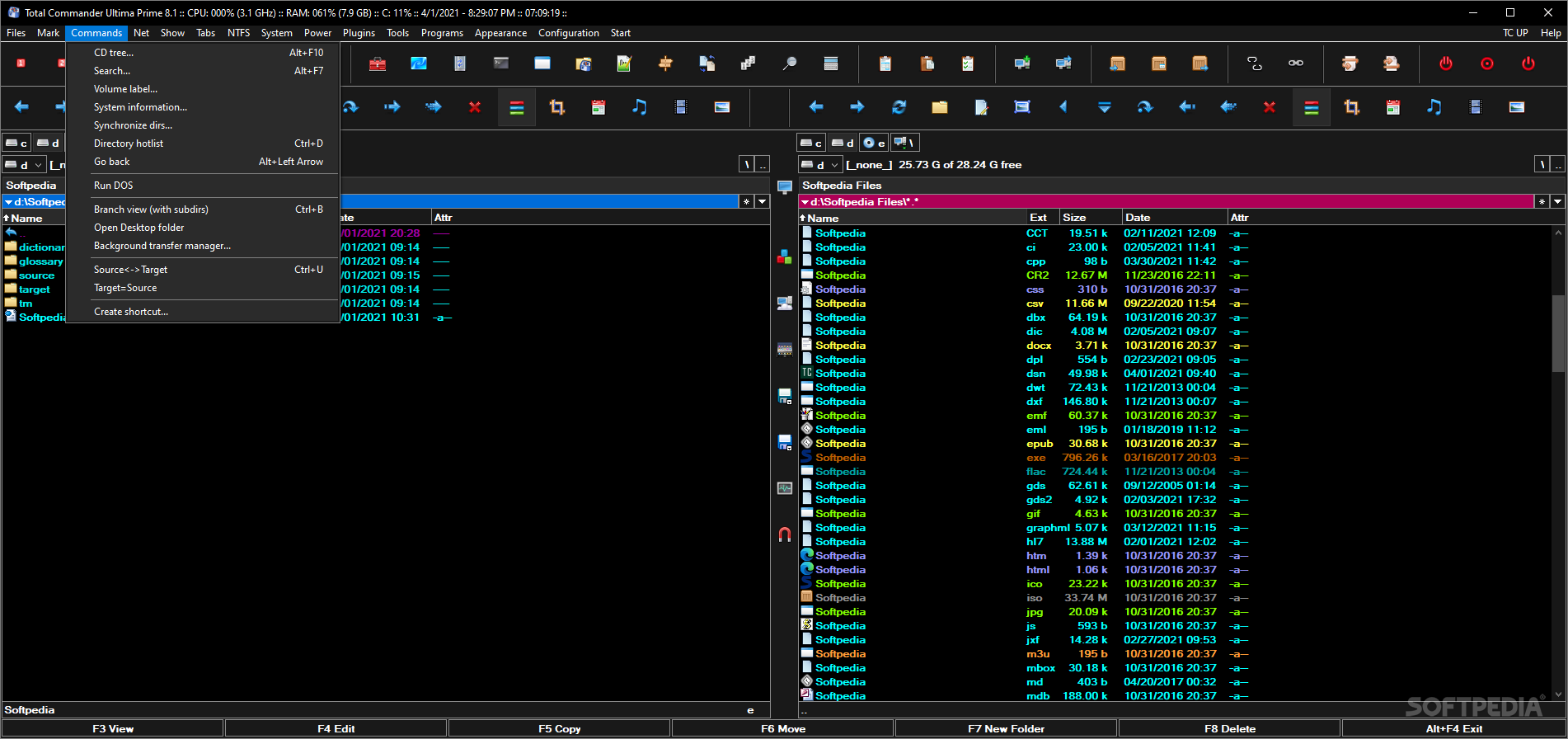Open the Plugins menu
Image resolution: width=1568 pixels, height=739 pixels.
(x=359, y=33)
